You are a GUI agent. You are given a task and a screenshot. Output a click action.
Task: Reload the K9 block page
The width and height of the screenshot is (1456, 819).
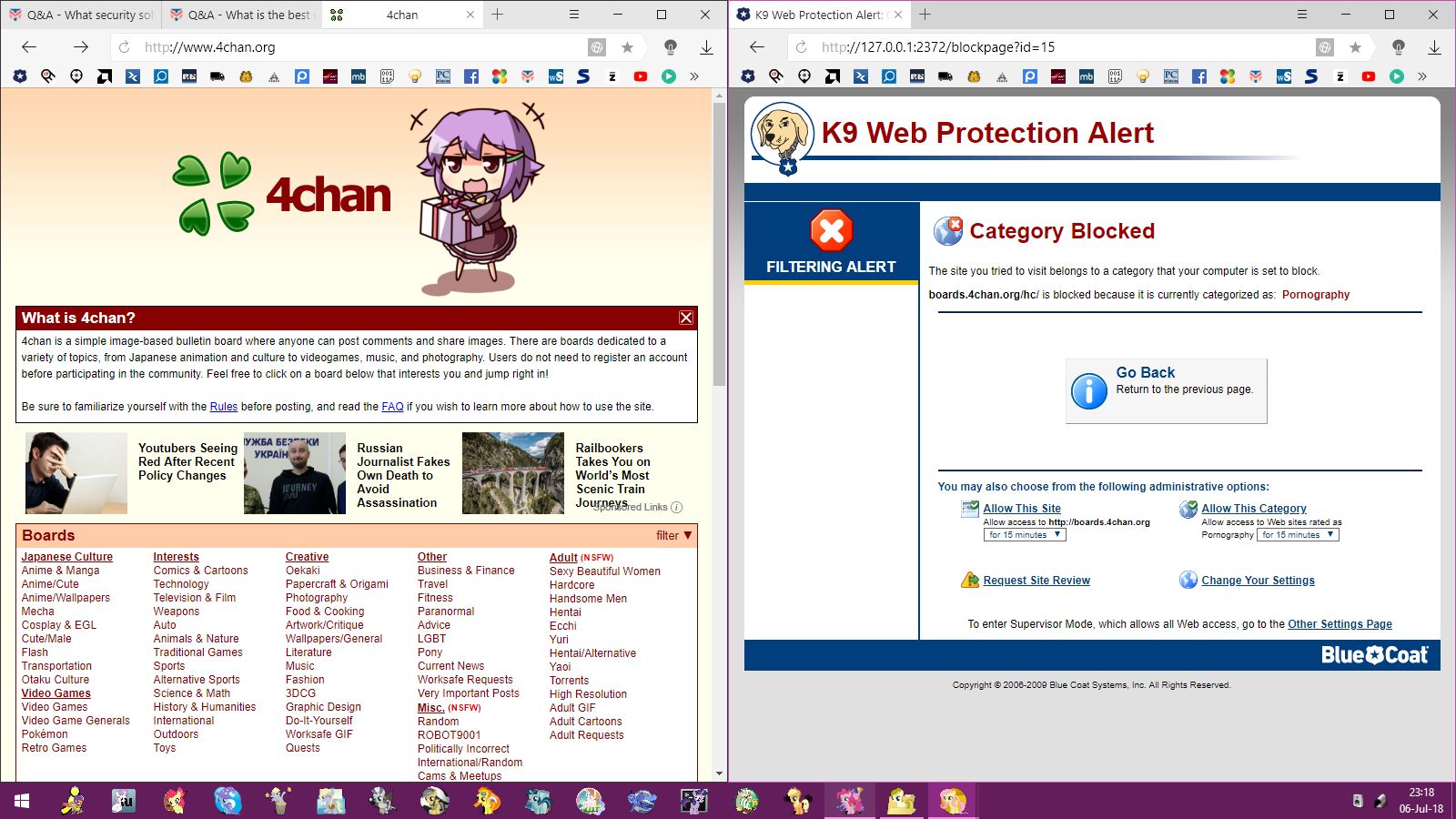801,47
